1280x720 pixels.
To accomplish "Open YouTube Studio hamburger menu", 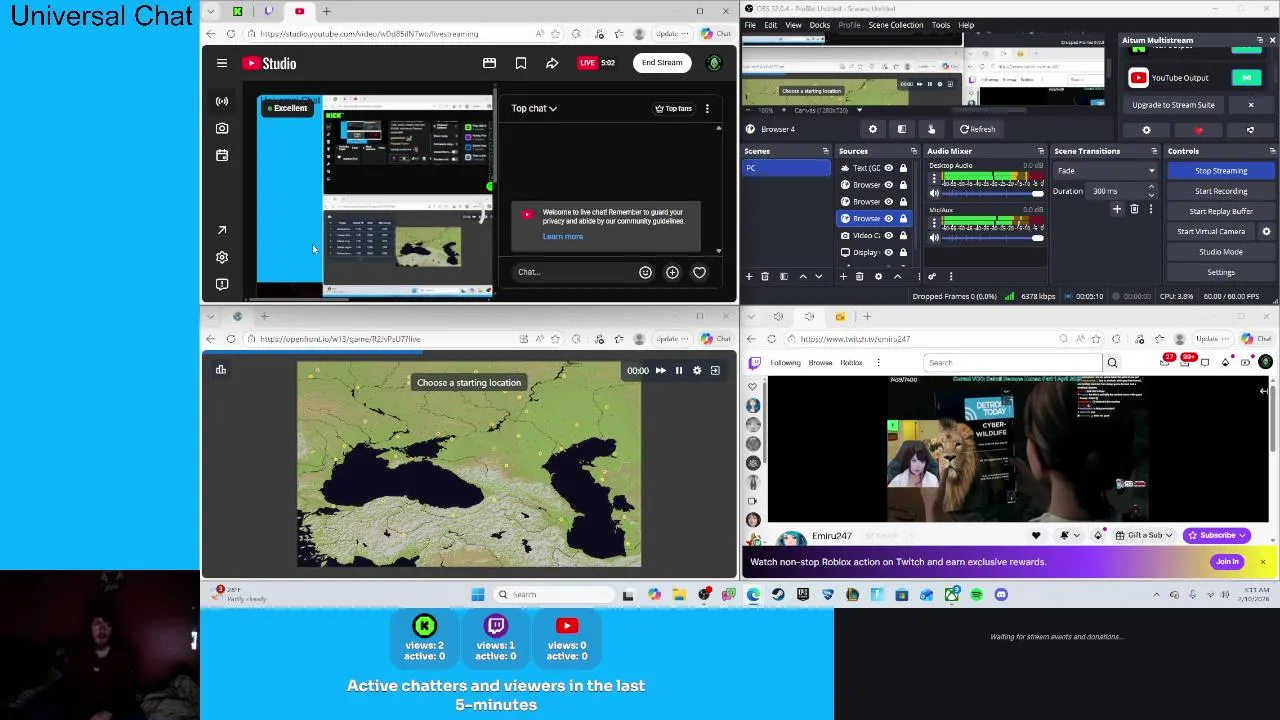I will 222,63.
